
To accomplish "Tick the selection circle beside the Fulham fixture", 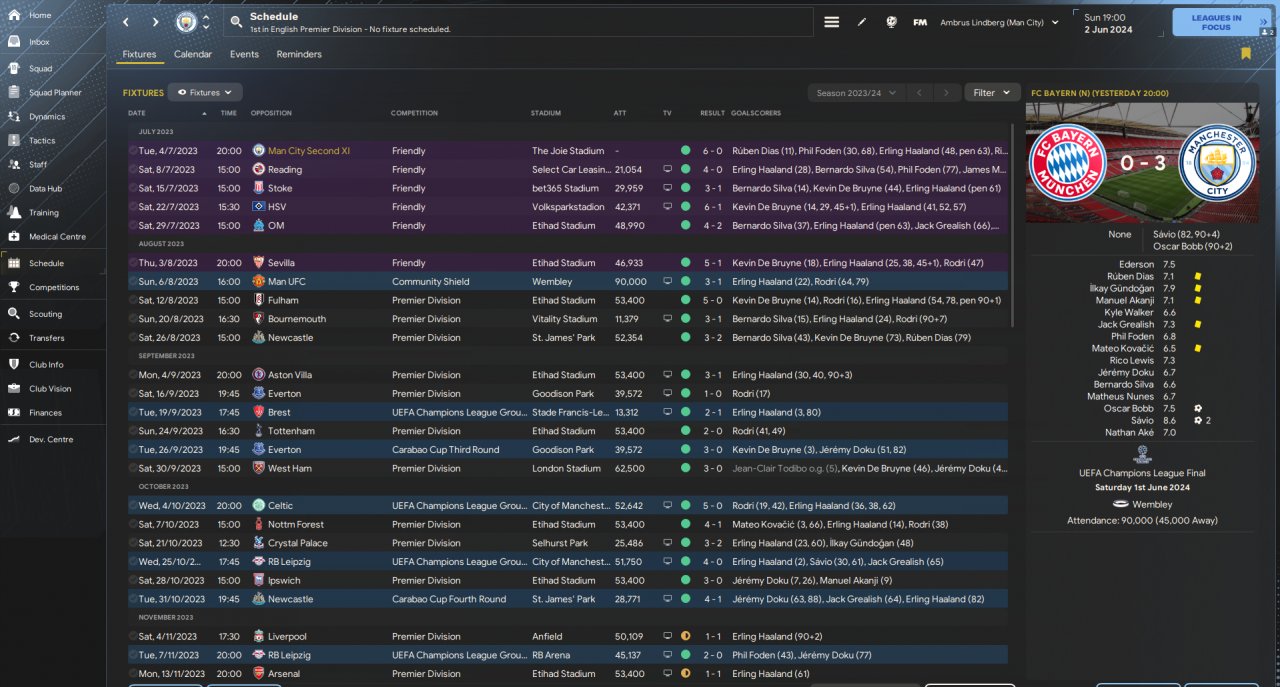I will click(x=132, y=301).
